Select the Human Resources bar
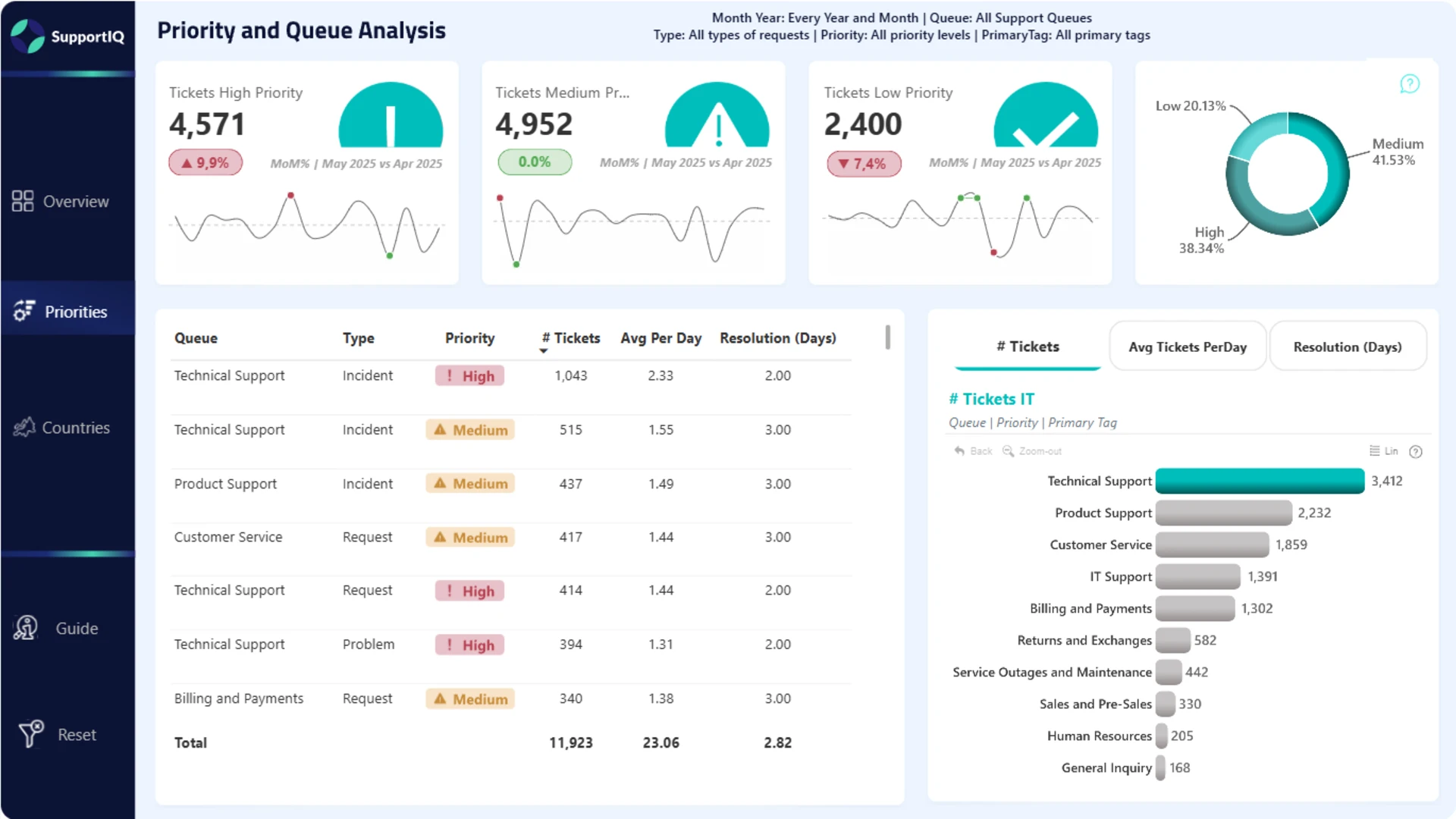The height and width of the screenshot is (819, 1456). [1161, 736]
